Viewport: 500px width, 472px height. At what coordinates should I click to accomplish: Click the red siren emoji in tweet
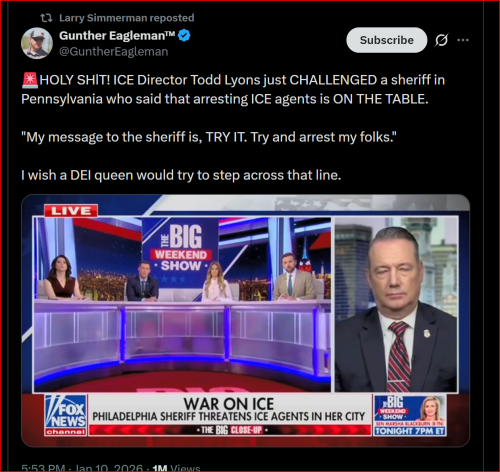coord(30,80)
